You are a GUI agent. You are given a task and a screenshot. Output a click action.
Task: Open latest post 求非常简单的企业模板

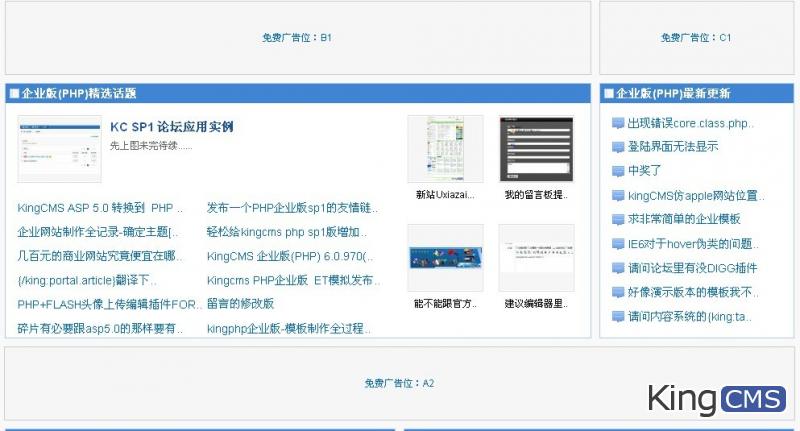click(x=684, y=219)
